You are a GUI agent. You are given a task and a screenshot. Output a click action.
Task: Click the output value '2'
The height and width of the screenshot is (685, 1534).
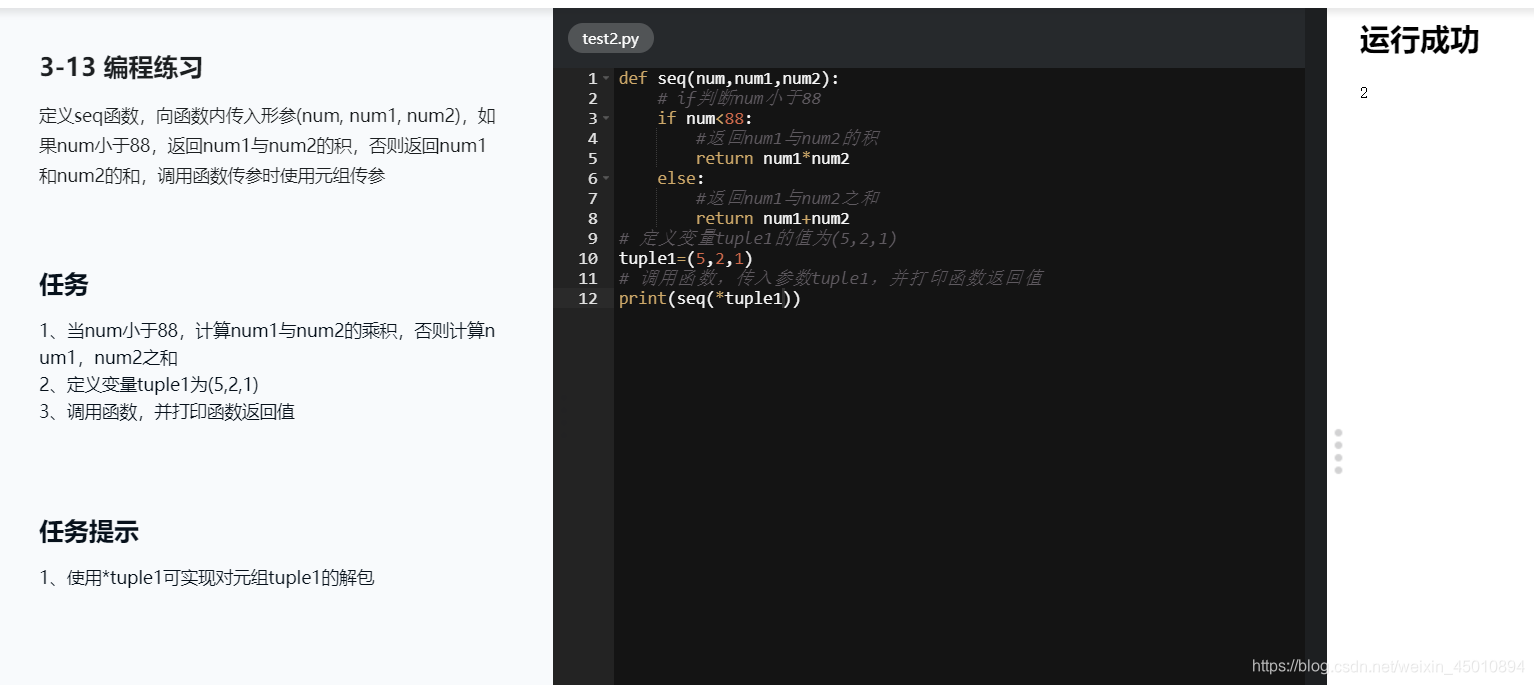point(1364,93)
